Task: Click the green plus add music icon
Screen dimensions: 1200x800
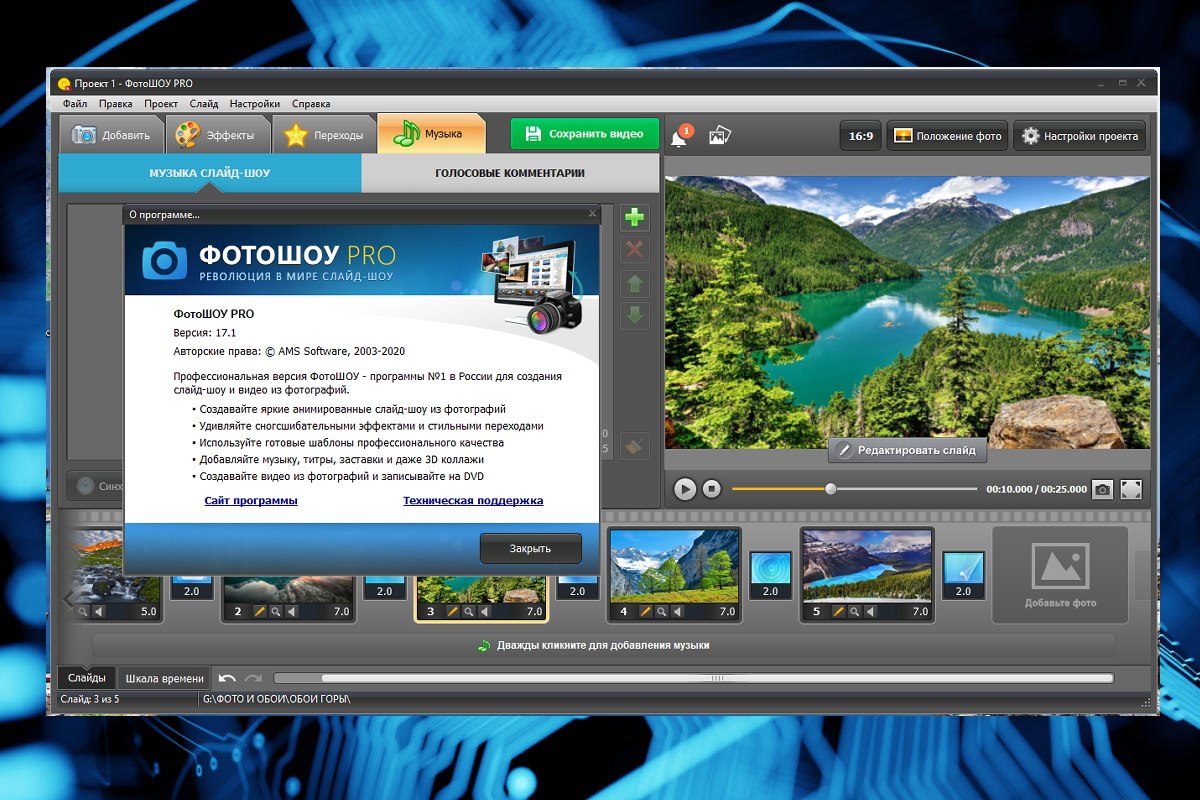Action: click(x=634, y=216)
